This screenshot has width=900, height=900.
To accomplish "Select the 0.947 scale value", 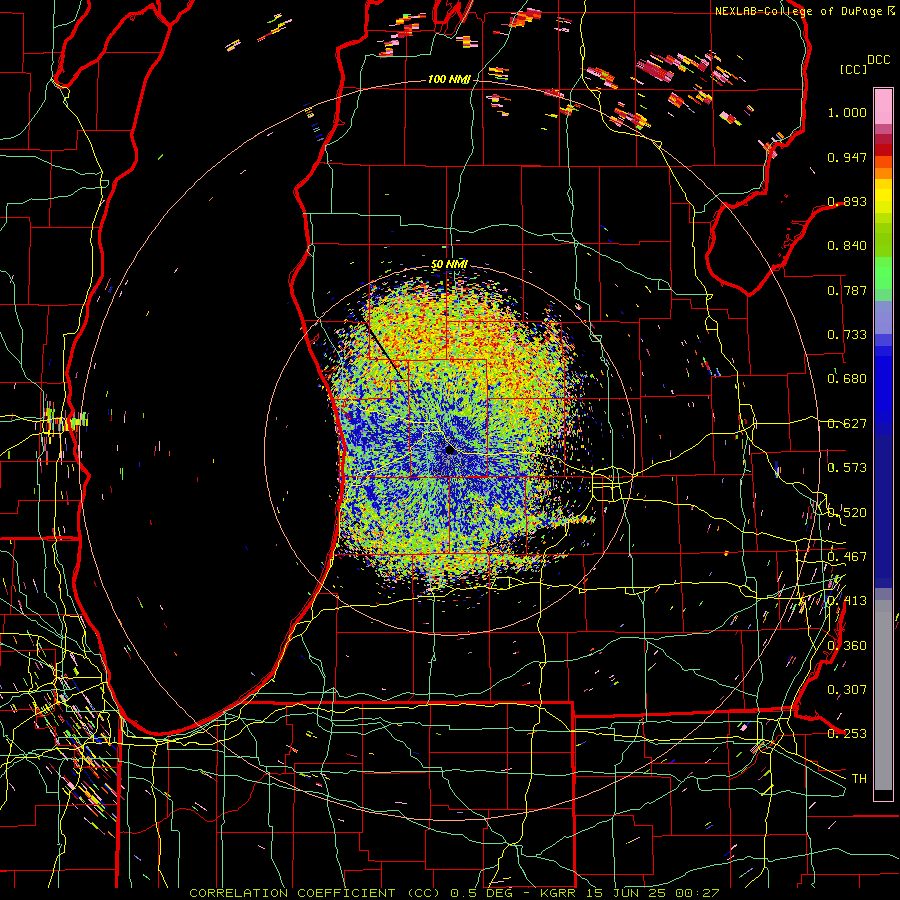I will [847, 157].
